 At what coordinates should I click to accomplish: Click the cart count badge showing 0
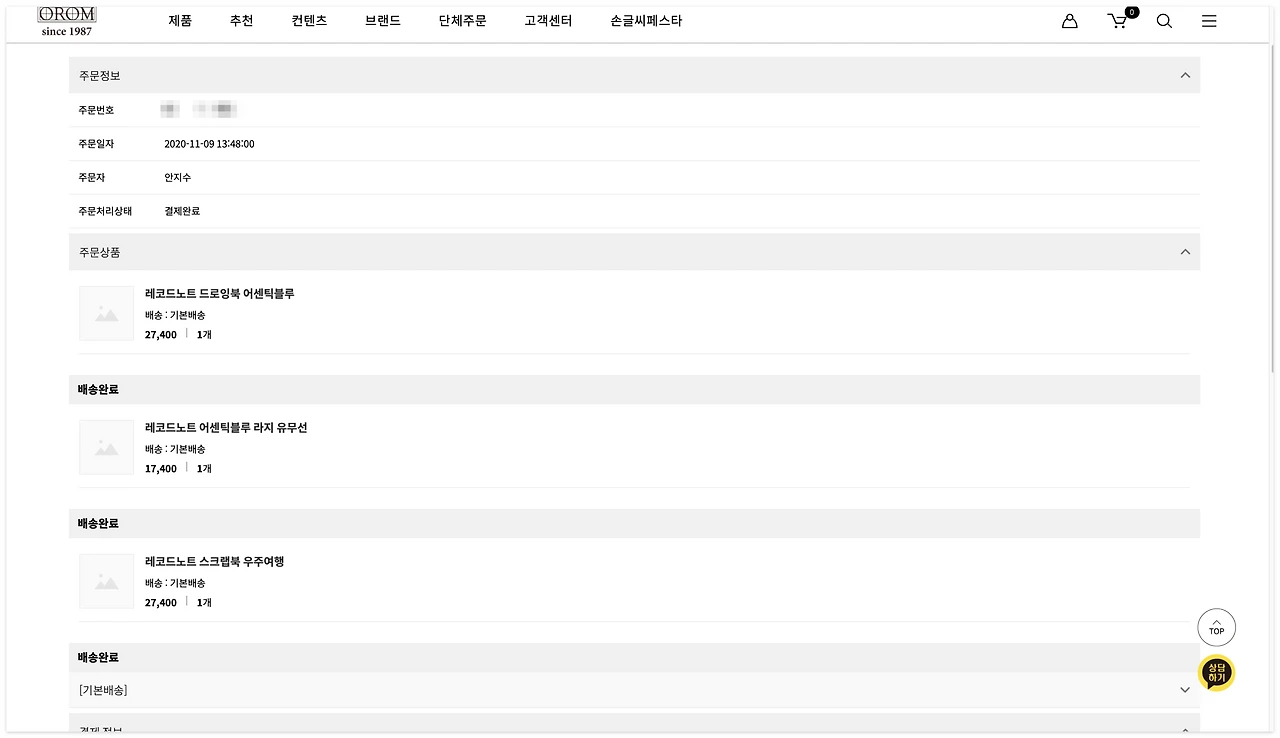click(1132, 12)
